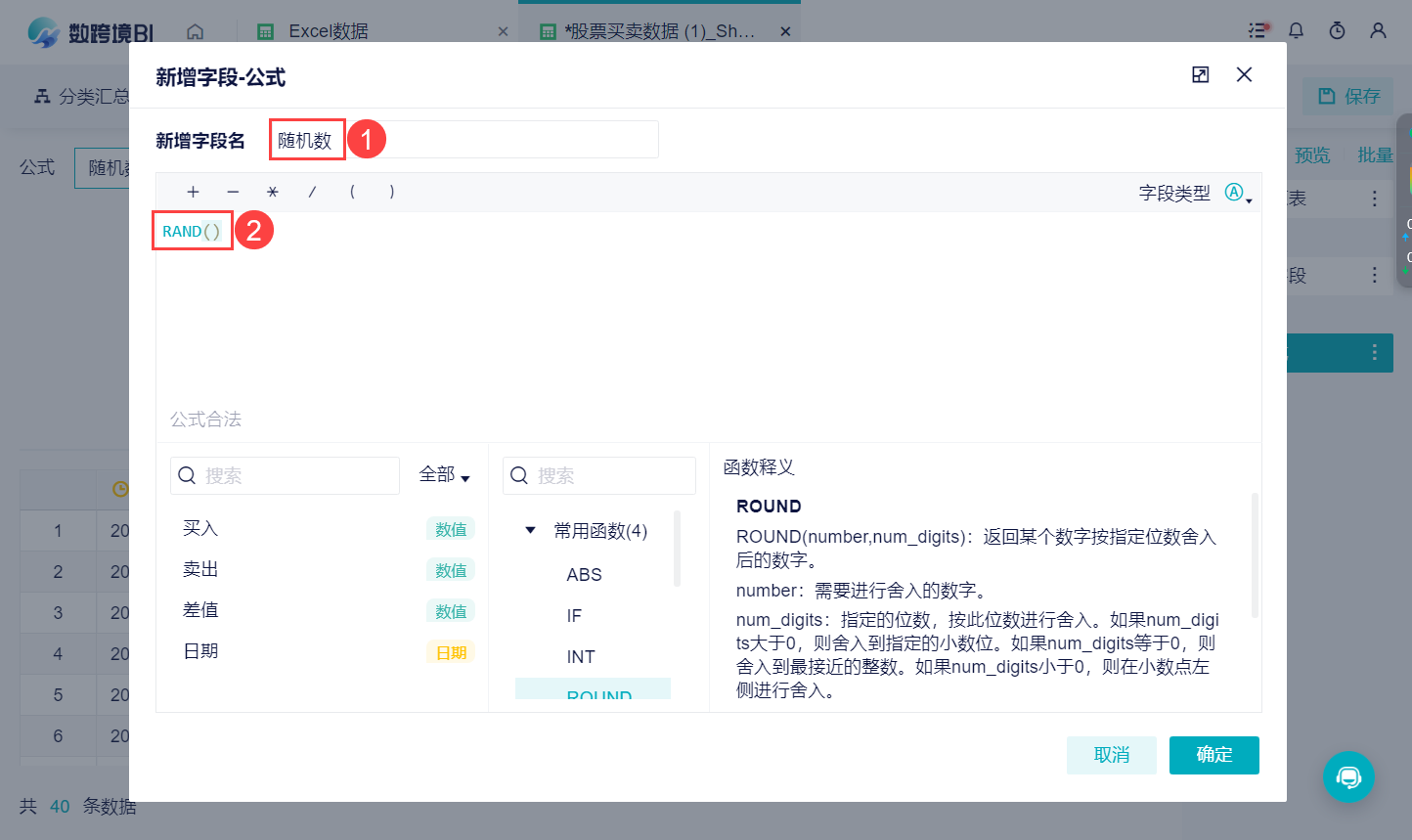Open the user account icon
Image resolution: width=1412 pixels, height=840 pixels.
(1378, 30)
